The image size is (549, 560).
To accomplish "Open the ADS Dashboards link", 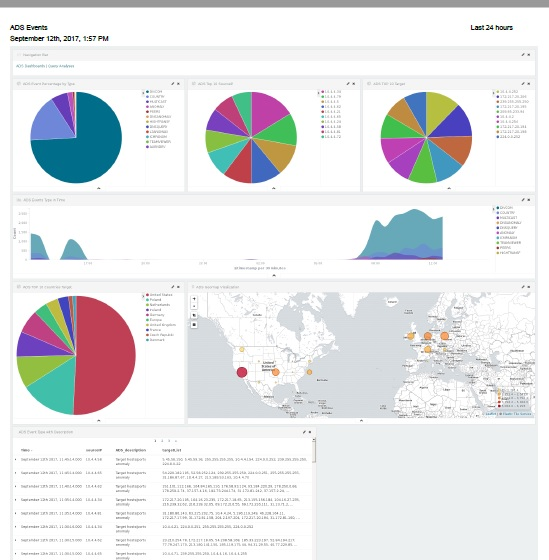I will 30,66.
